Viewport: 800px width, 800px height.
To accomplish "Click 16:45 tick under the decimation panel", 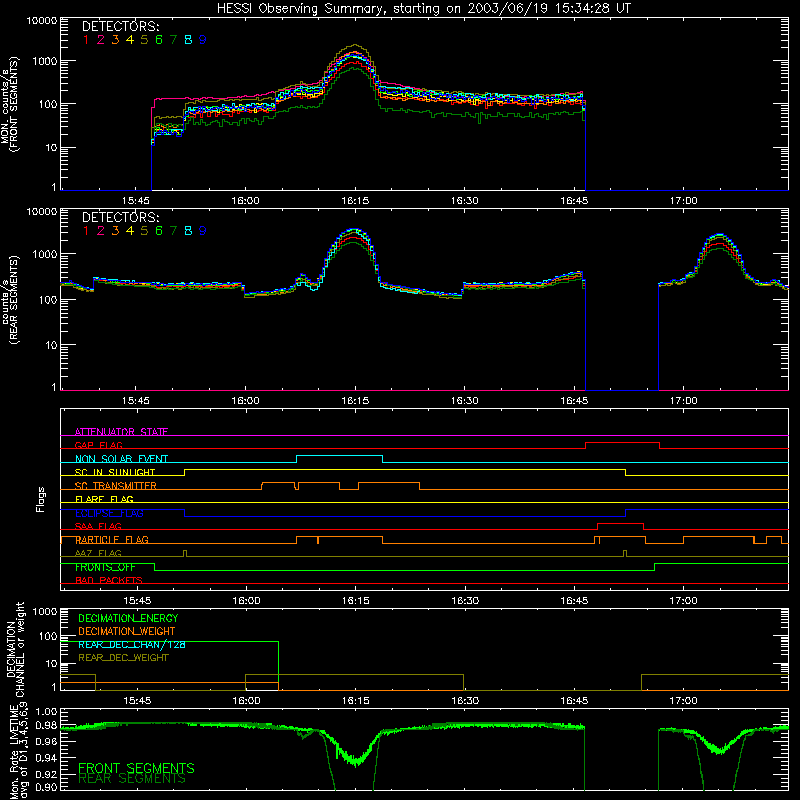I will coord(574,701).
